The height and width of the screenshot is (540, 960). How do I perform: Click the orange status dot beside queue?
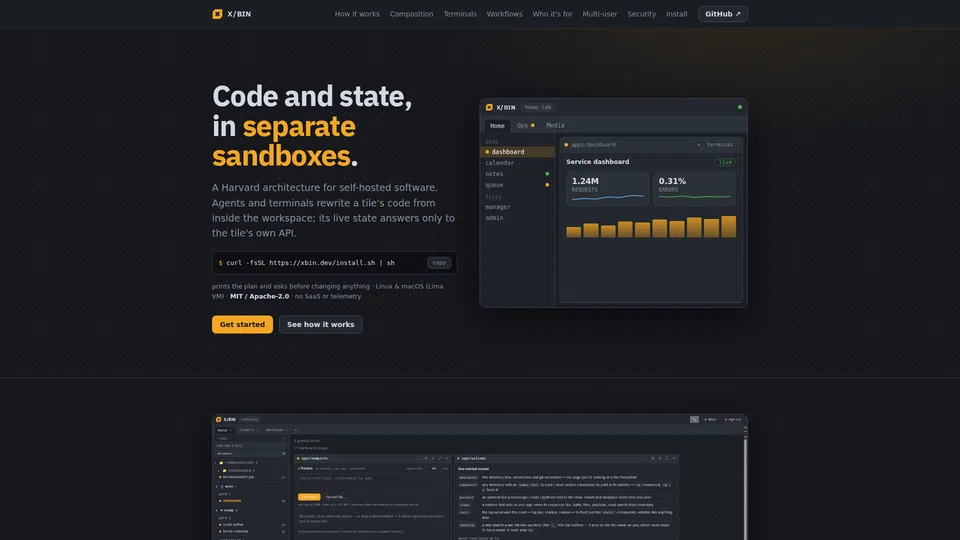pos(547,185)
